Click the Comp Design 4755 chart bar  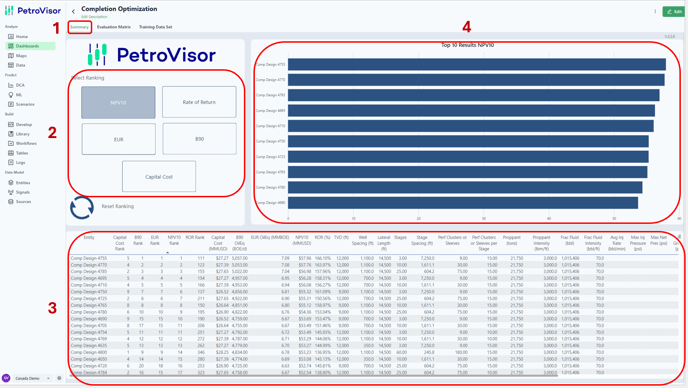coord(477,65)
